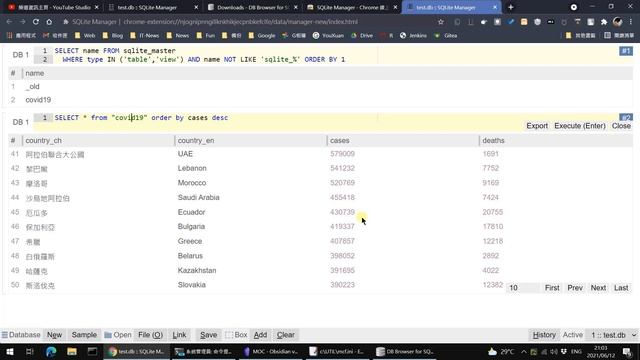The height and width of the screenshot is (360, 640).
Task: Open the YouXuan bookmark
Action: pyautogui.click(x=328, y=36)
